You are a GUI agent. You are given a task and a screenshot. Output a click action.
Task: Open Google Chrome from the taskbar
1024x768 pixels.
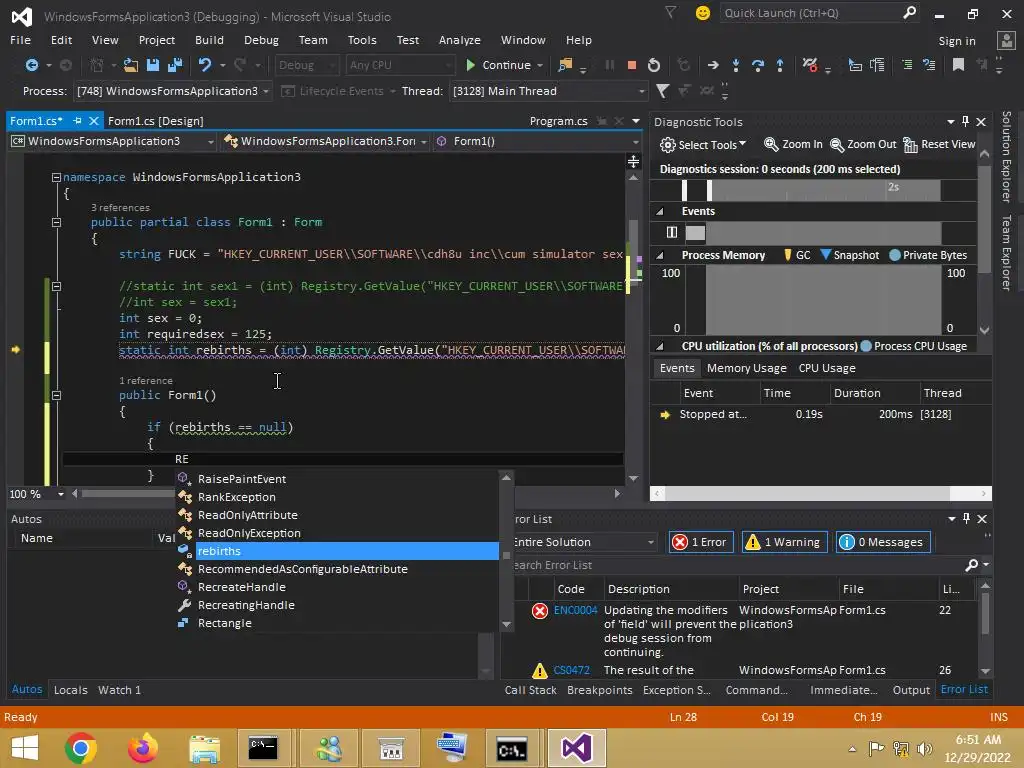point(81,748)
